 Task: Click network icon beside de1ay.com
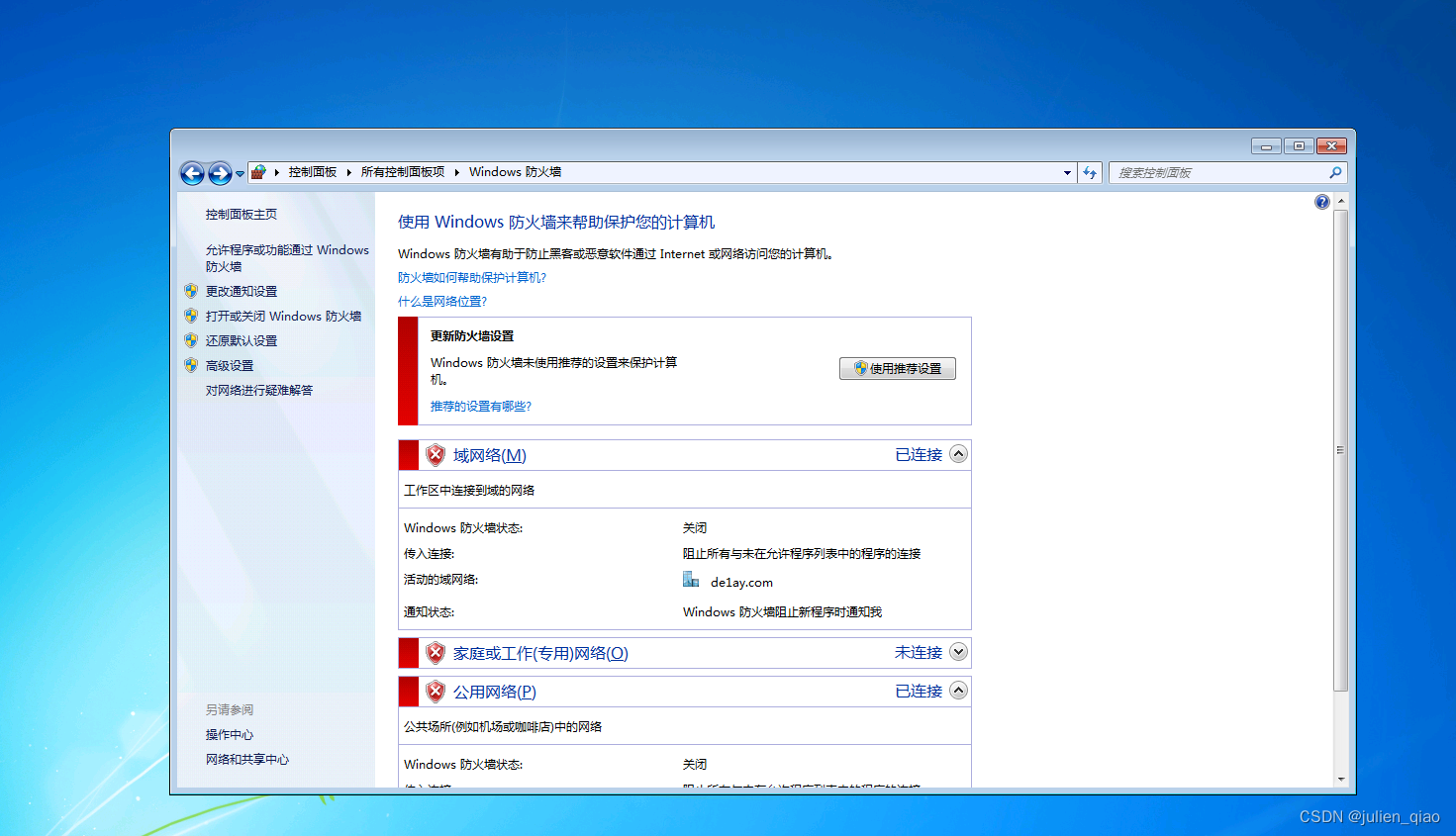[691, 580]
